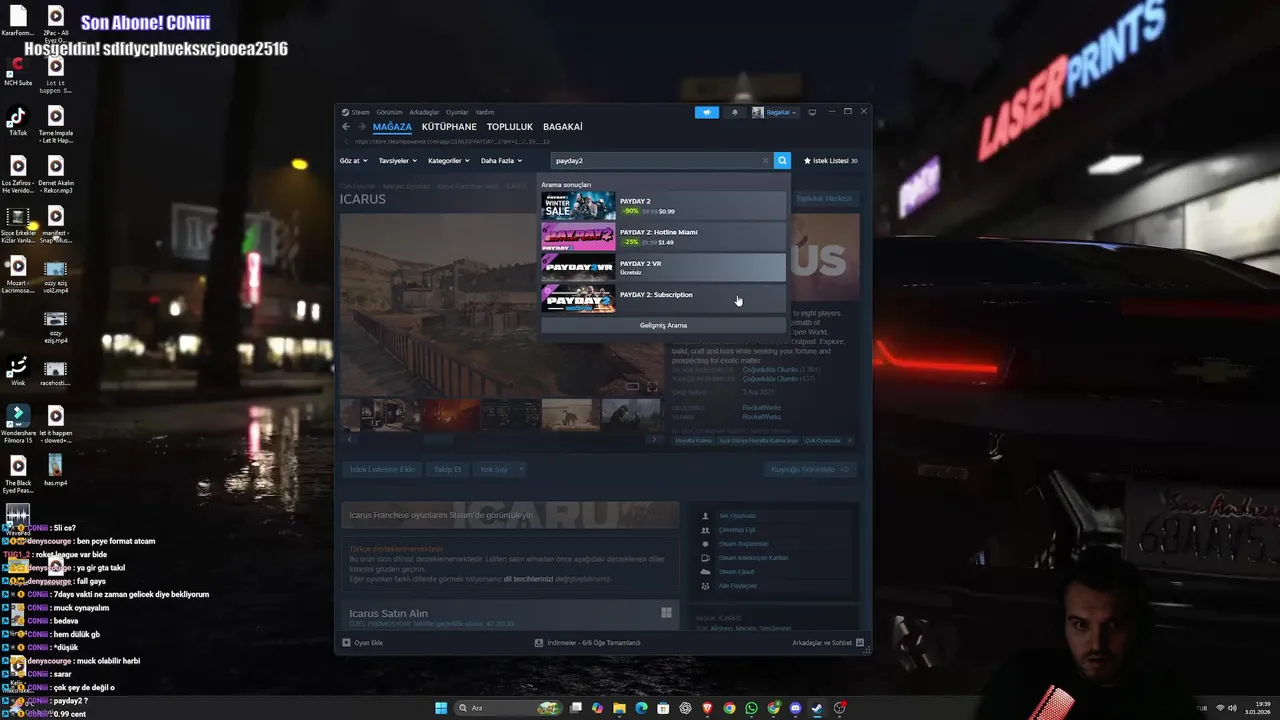Click the taskbar Ara search box
The height and width of the screenshot is (720, 1280).
click(508, 708)
